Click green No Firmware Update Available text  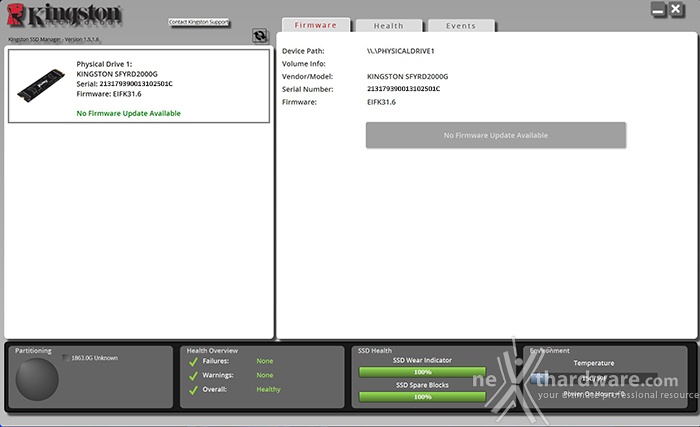[x=129, y=113]
